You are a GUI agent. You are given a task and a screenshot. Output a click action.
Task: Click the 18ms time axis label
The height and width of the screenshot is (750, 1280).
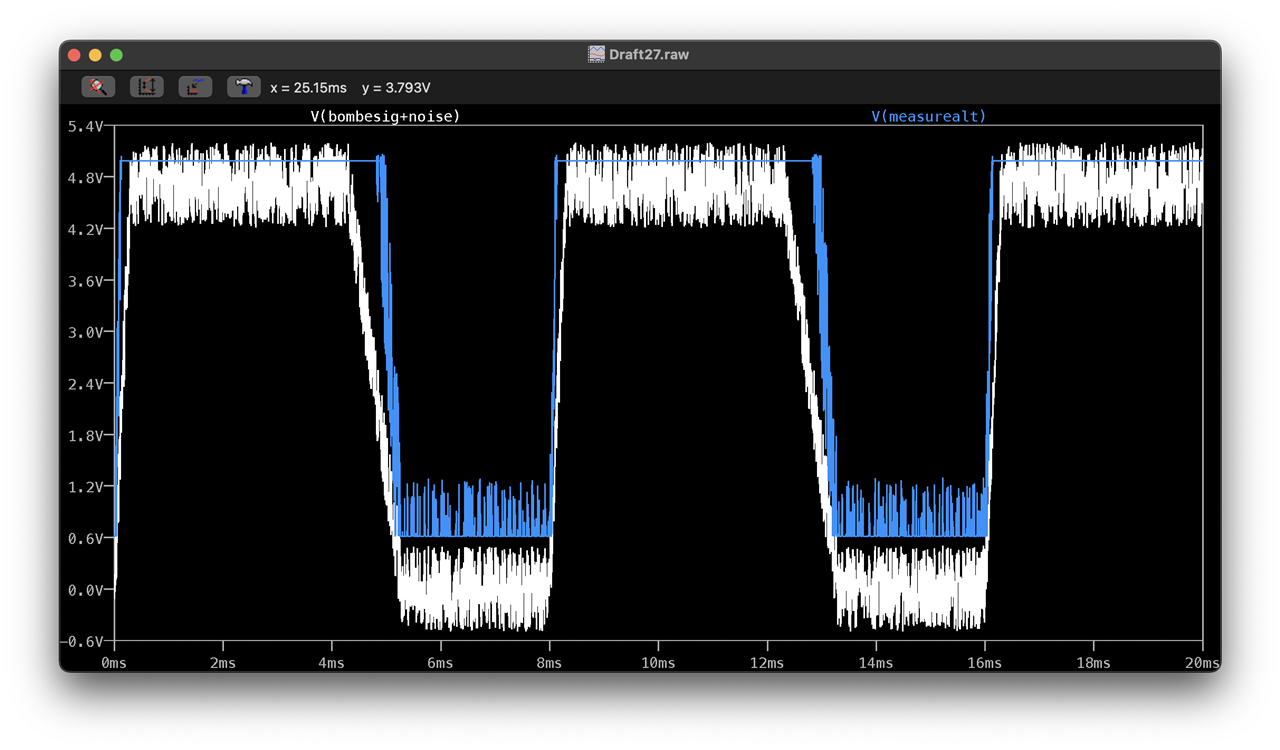tap(1093, 663)
